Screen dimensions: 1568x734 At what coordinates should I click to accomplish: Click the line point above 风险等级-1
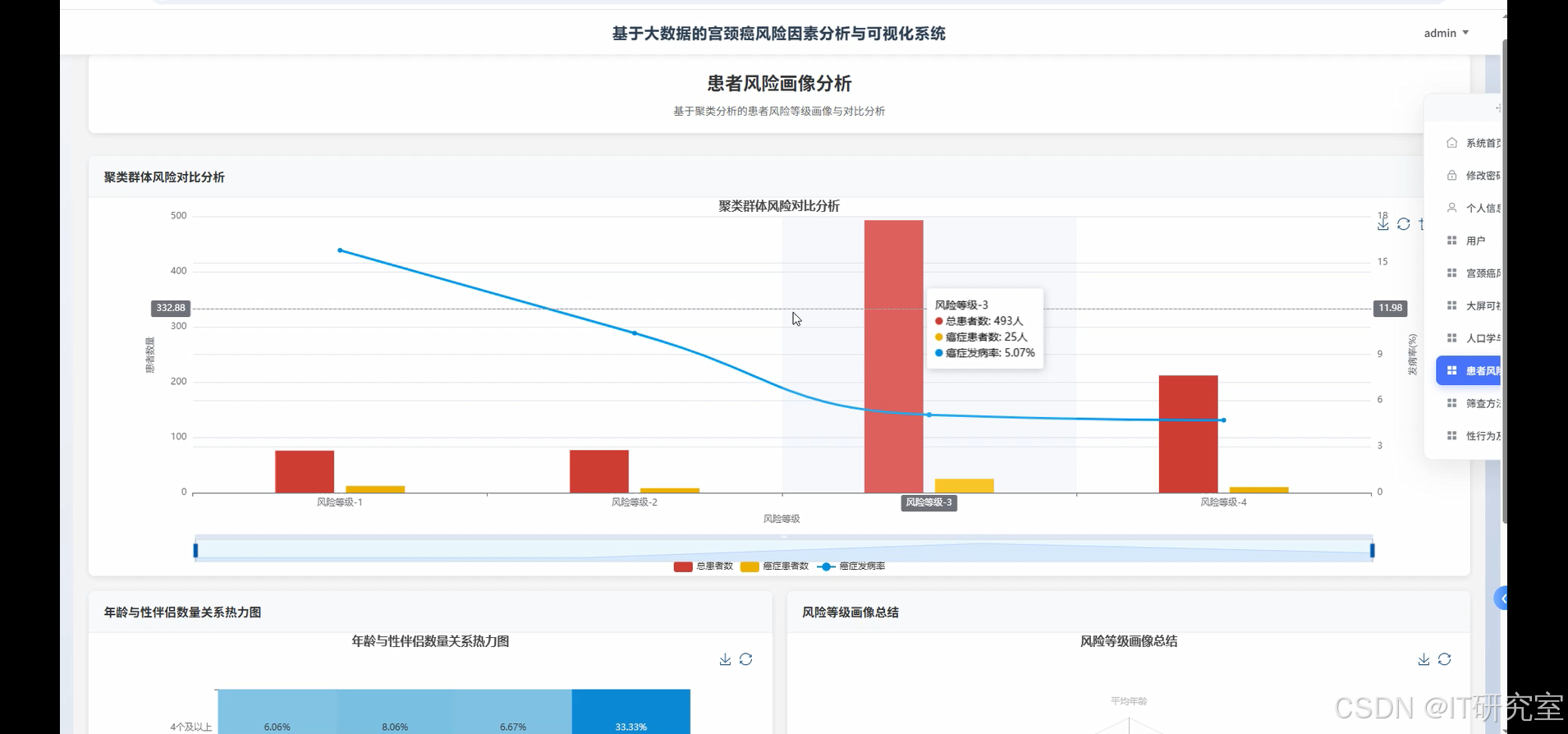pyautogui.click(x=340, y=250)
